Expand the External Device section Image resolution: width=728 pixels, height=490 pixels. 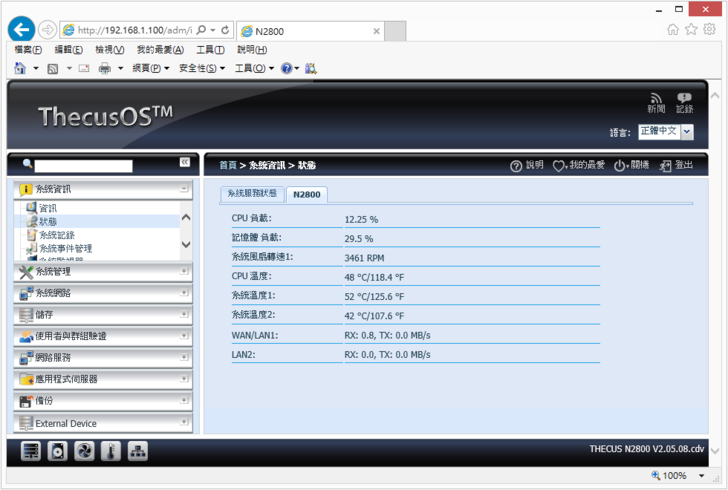point(100,423)
